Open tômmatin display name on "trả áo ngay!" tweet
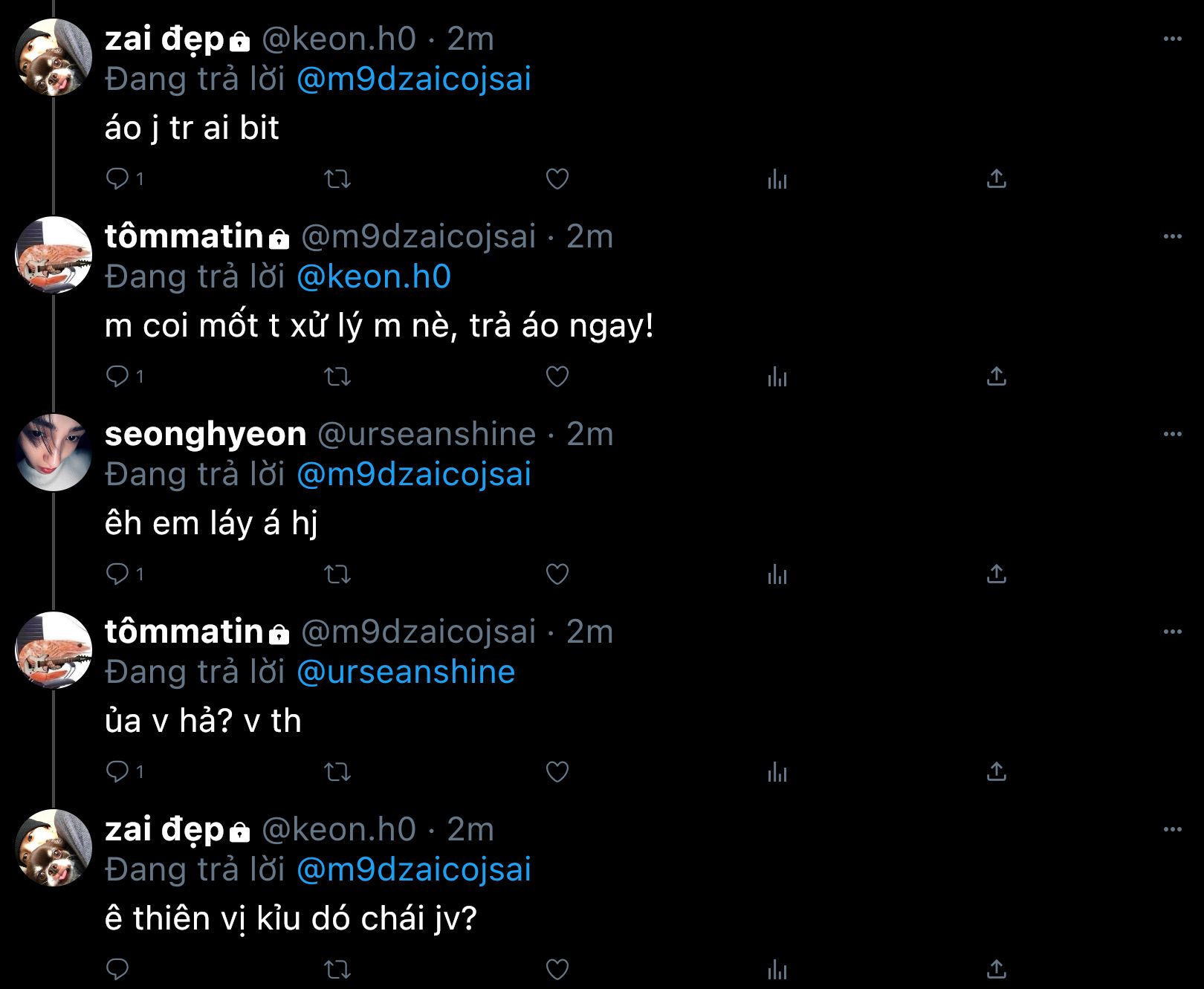1204x989 pixels. [x=184, y=237]
